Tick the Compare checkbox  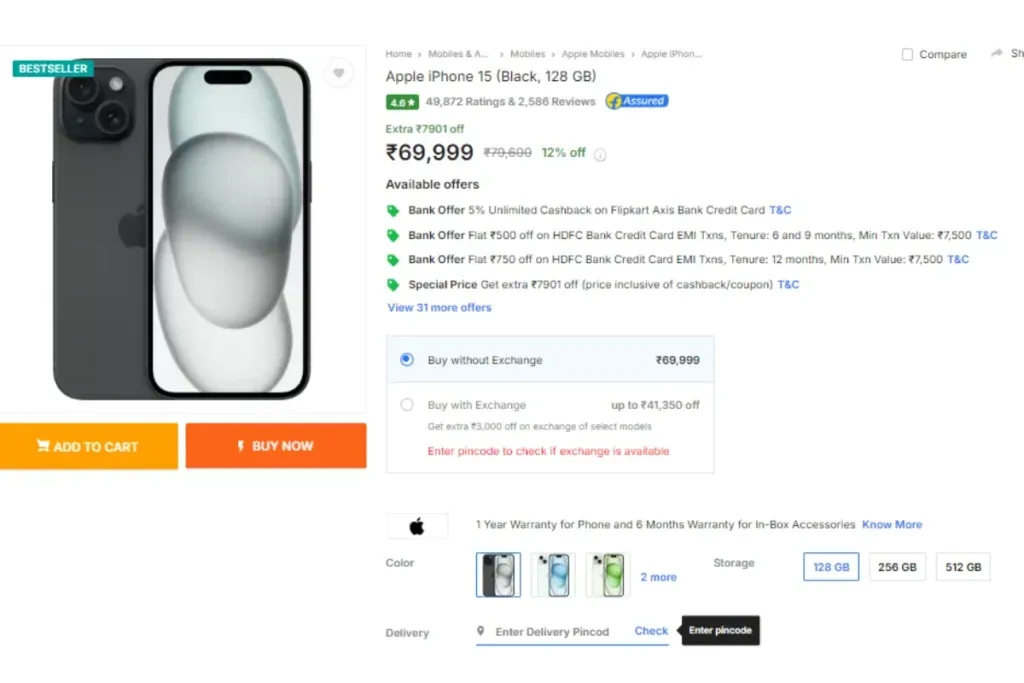[907, 54]
